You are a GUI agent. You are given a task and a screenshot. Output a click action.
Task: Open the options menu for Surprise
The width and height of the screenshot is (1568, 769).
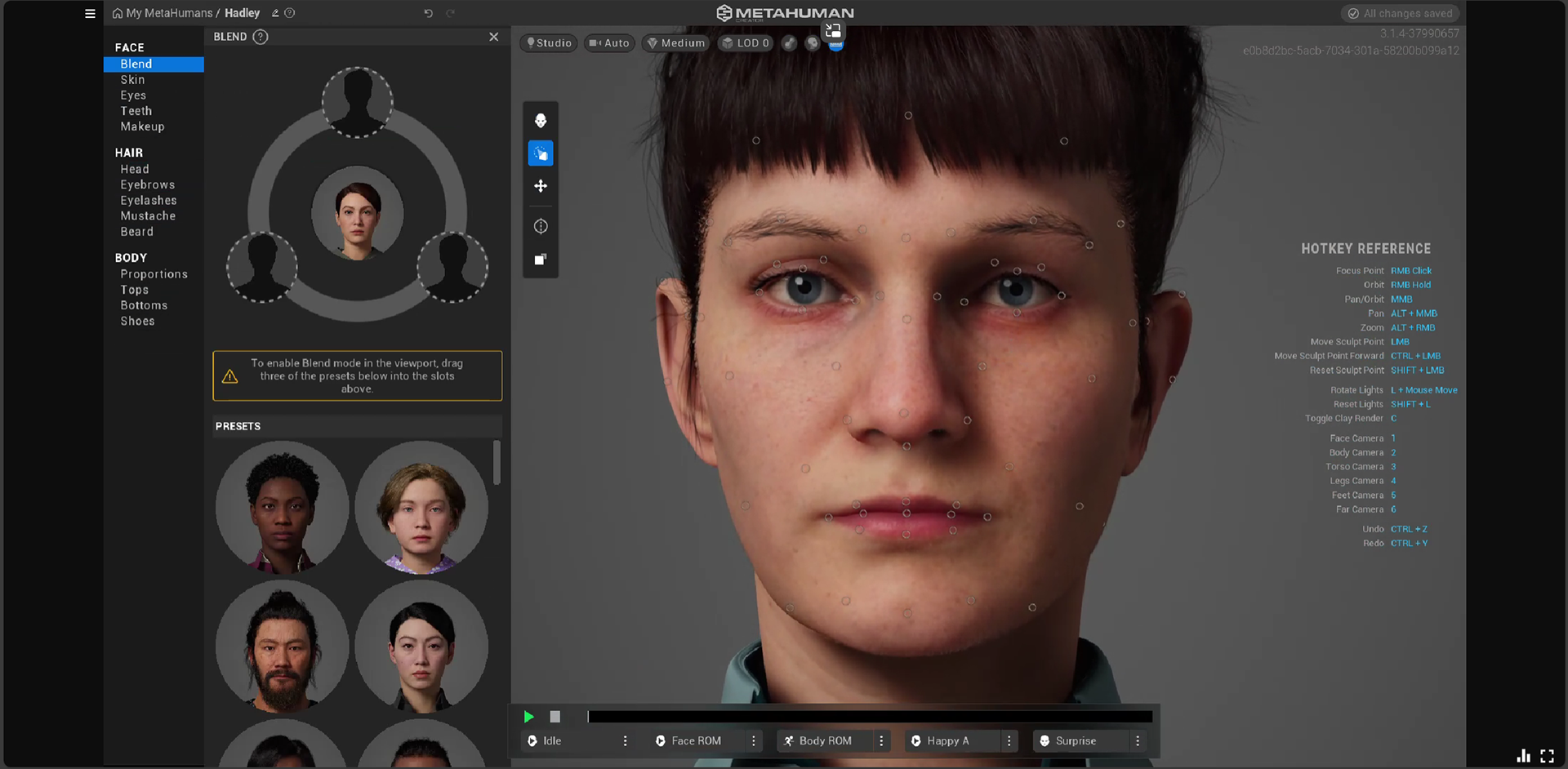[1138, 741]
